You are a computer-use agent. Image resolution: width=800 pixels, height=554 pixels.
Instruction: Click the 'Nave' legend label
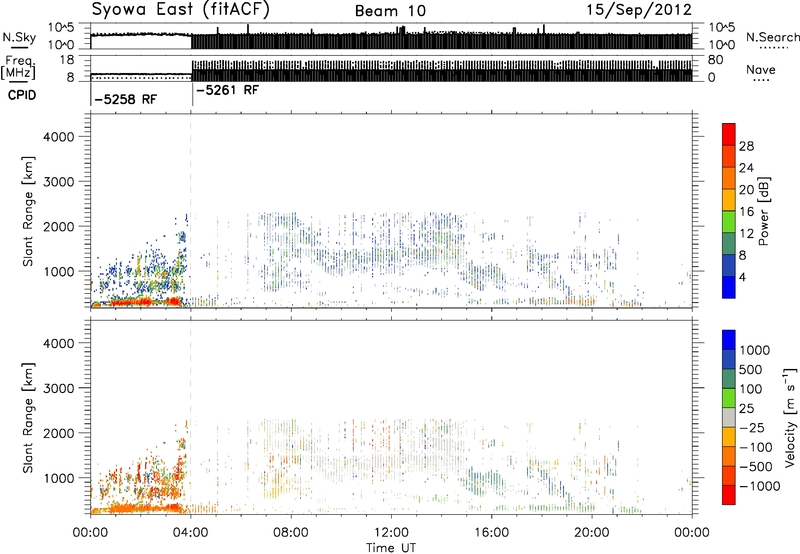[x=761, y=69]
